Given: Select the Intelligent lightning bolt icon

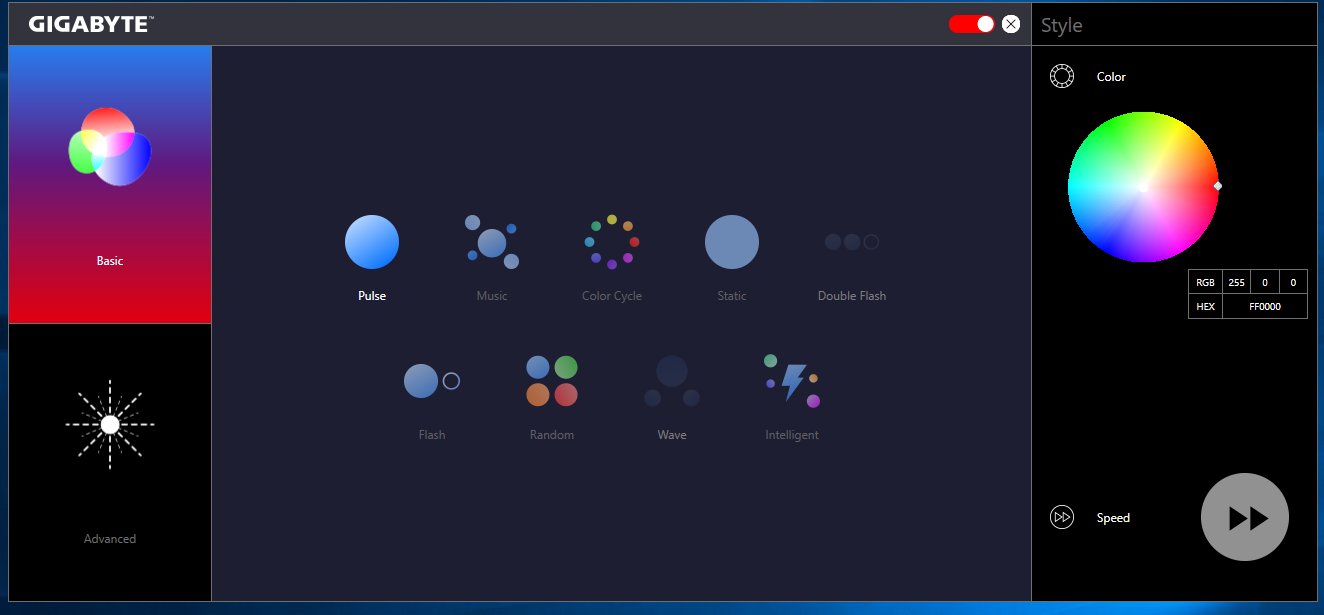Looking at the screenshot, I should [792, 381].
